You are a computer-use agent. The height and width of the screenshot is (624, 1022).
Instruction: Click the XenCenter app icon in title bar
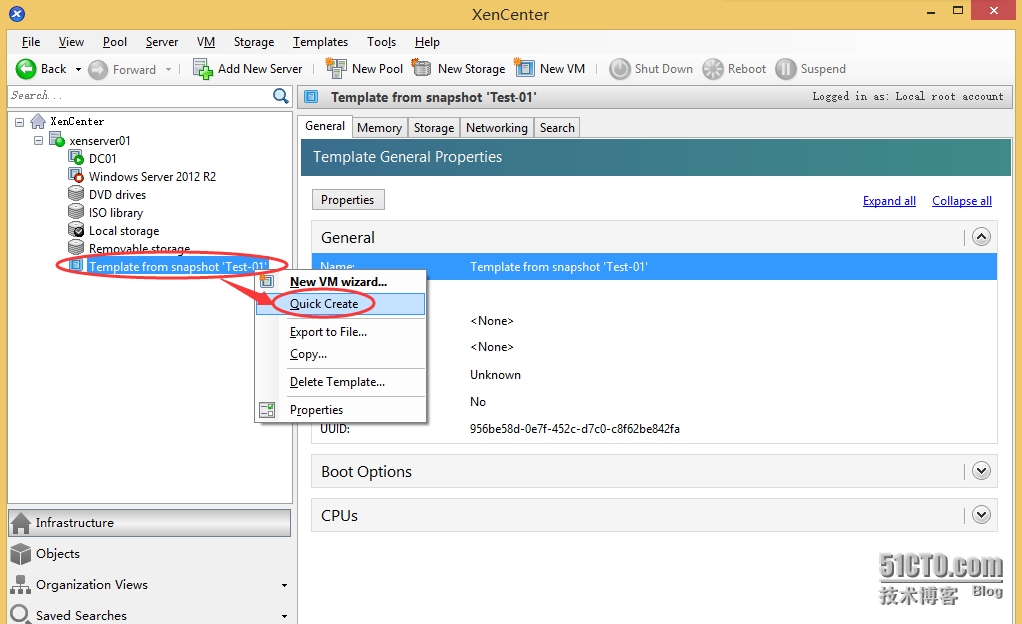click(17, 12)
